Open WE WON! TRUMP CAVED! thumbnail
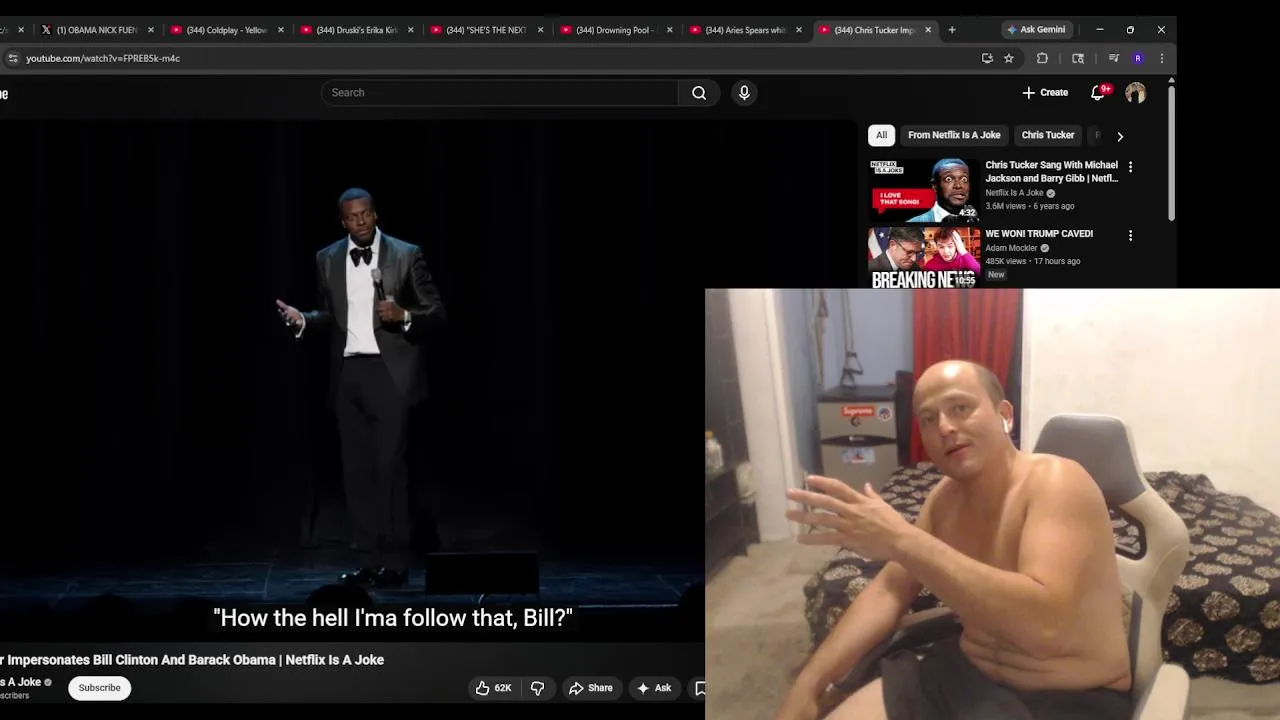Screen dimensions: 1280x720 [x=924, y=258]
